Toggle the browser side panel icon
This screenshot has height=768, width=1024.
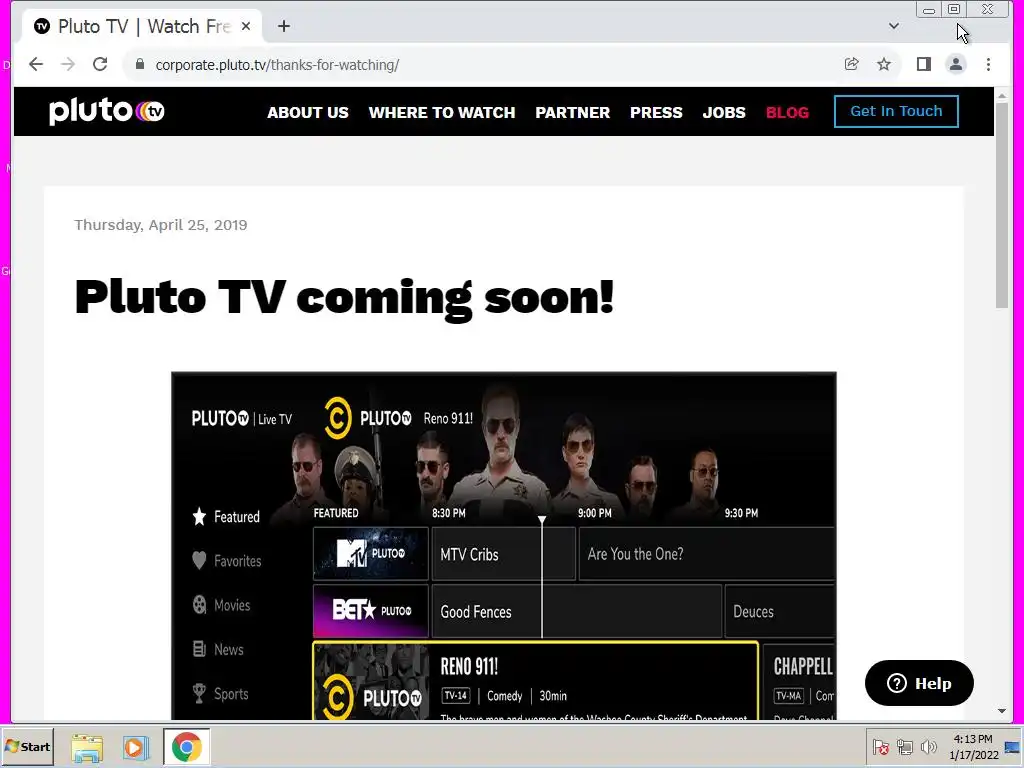pyautogui.click(x=923, y=64)
